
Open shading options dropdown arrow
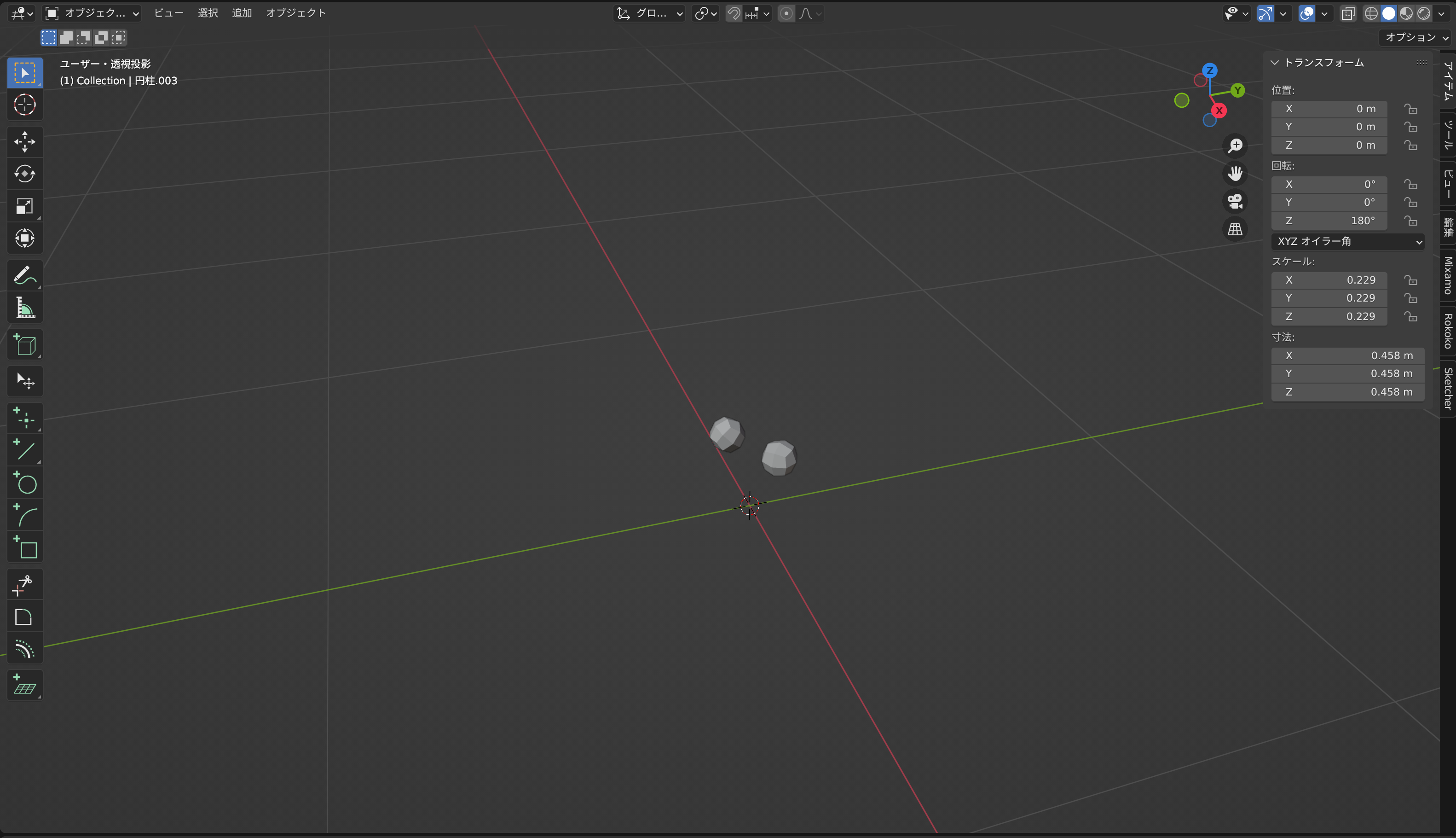[1441, 13]
